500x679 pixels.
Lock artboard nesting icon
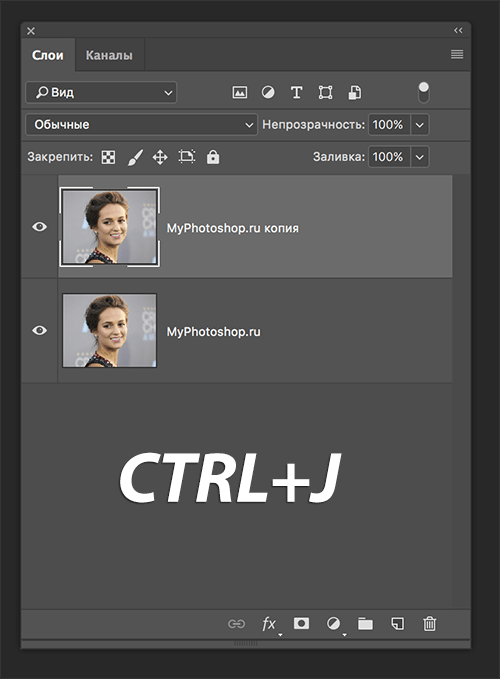187,156
